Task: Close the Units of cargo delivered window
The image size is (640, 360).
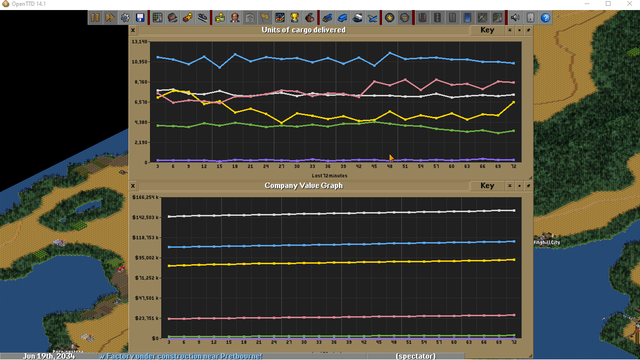Action: [x=133, y=30]
